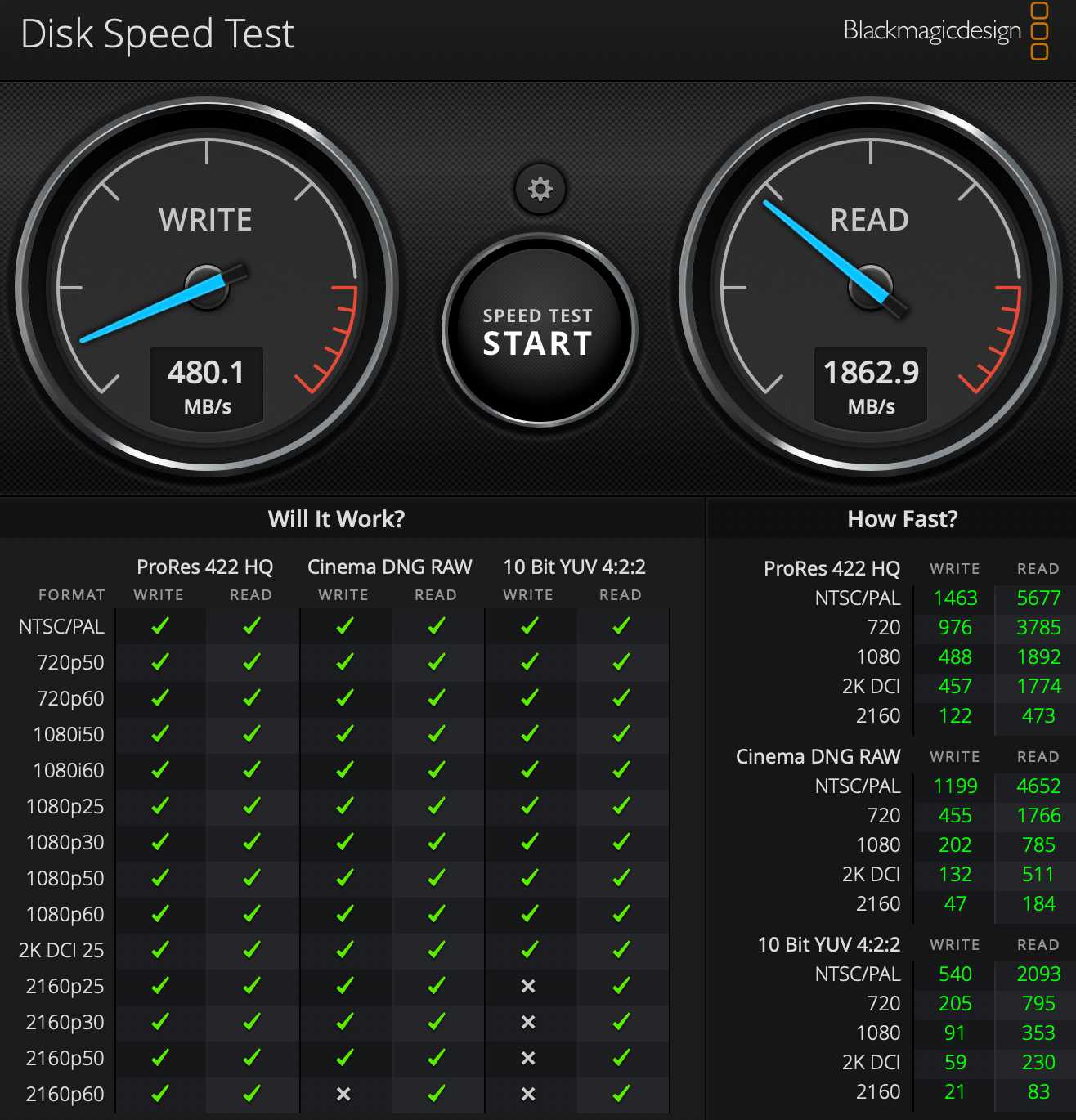The width and height of the screenshot is (1076, 1120).
Task: Click the 2K DCI 25 format row label
Action: [x=61, y=950]
